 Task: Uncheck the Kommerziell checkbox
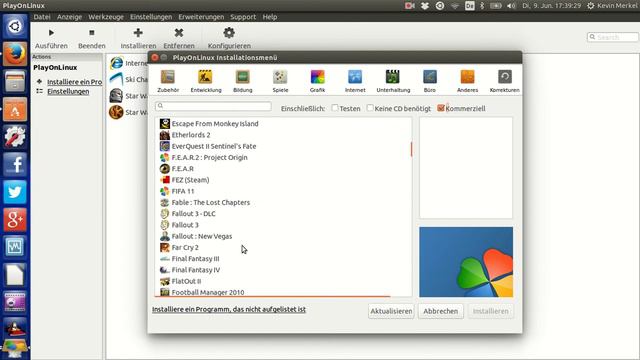pyautogui.click(x=441, y=108)
